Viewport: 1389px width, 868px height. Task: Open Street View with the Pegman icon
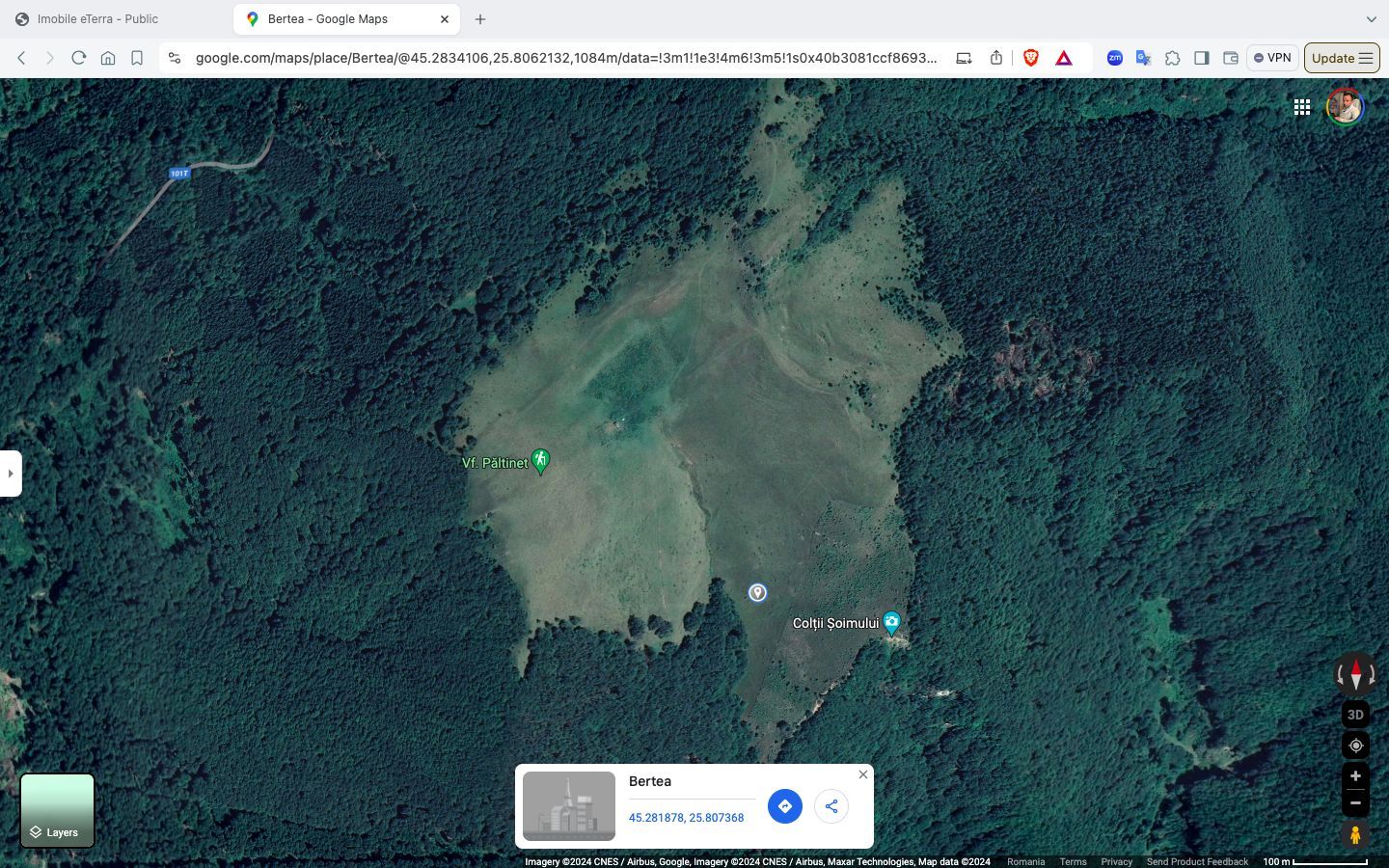pyautogui.click(x=1355, y=834)
